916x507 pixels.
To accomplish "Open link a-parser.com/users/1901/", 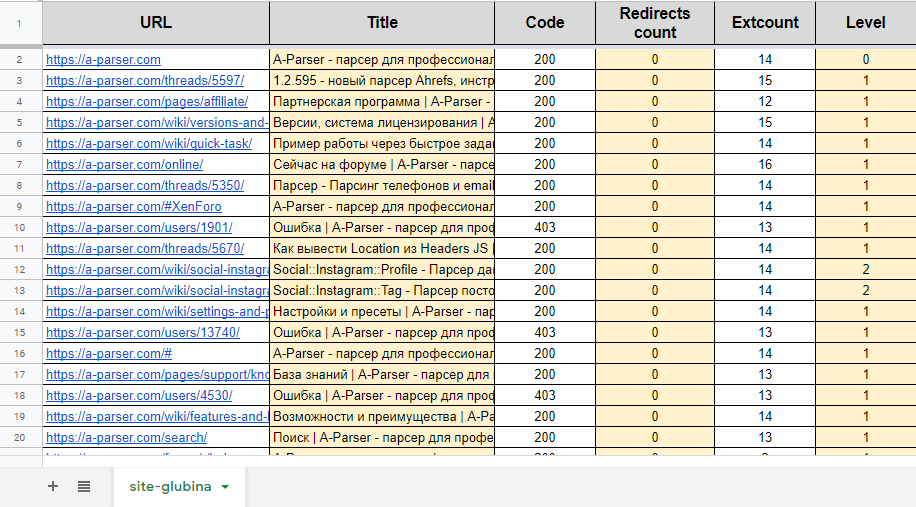I will tap(139, 228).
